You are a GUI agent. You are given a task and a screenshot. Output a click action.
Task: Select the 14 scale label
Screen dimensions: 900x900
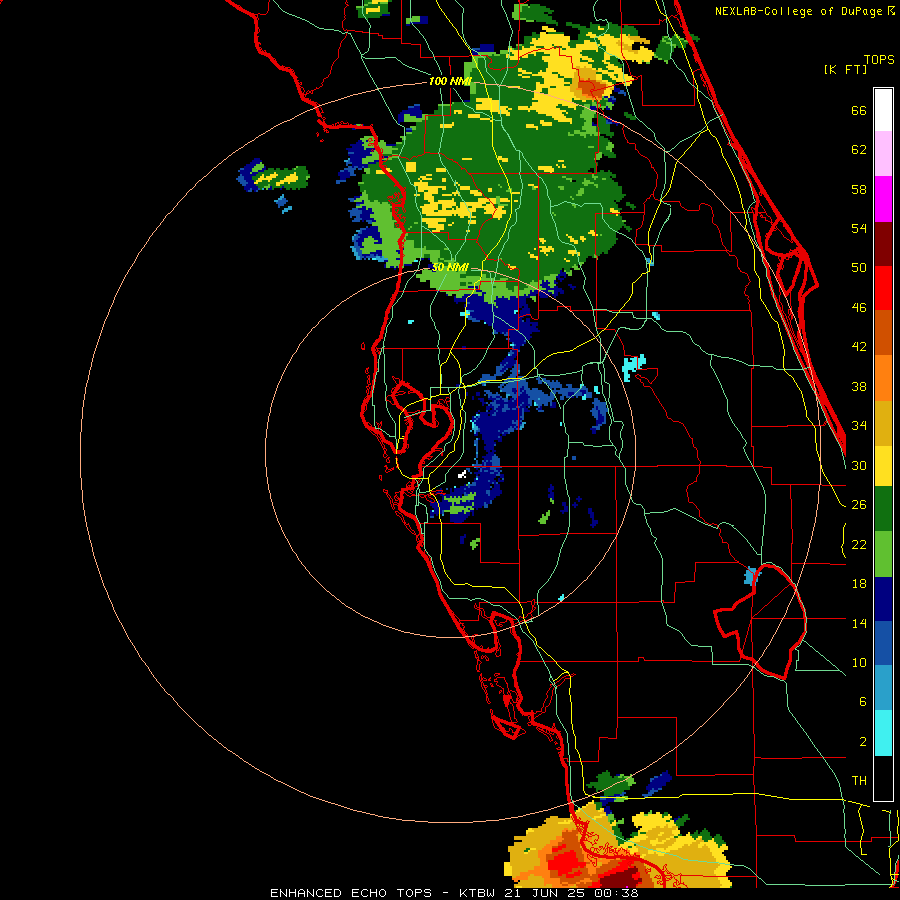tap(859, 623)
